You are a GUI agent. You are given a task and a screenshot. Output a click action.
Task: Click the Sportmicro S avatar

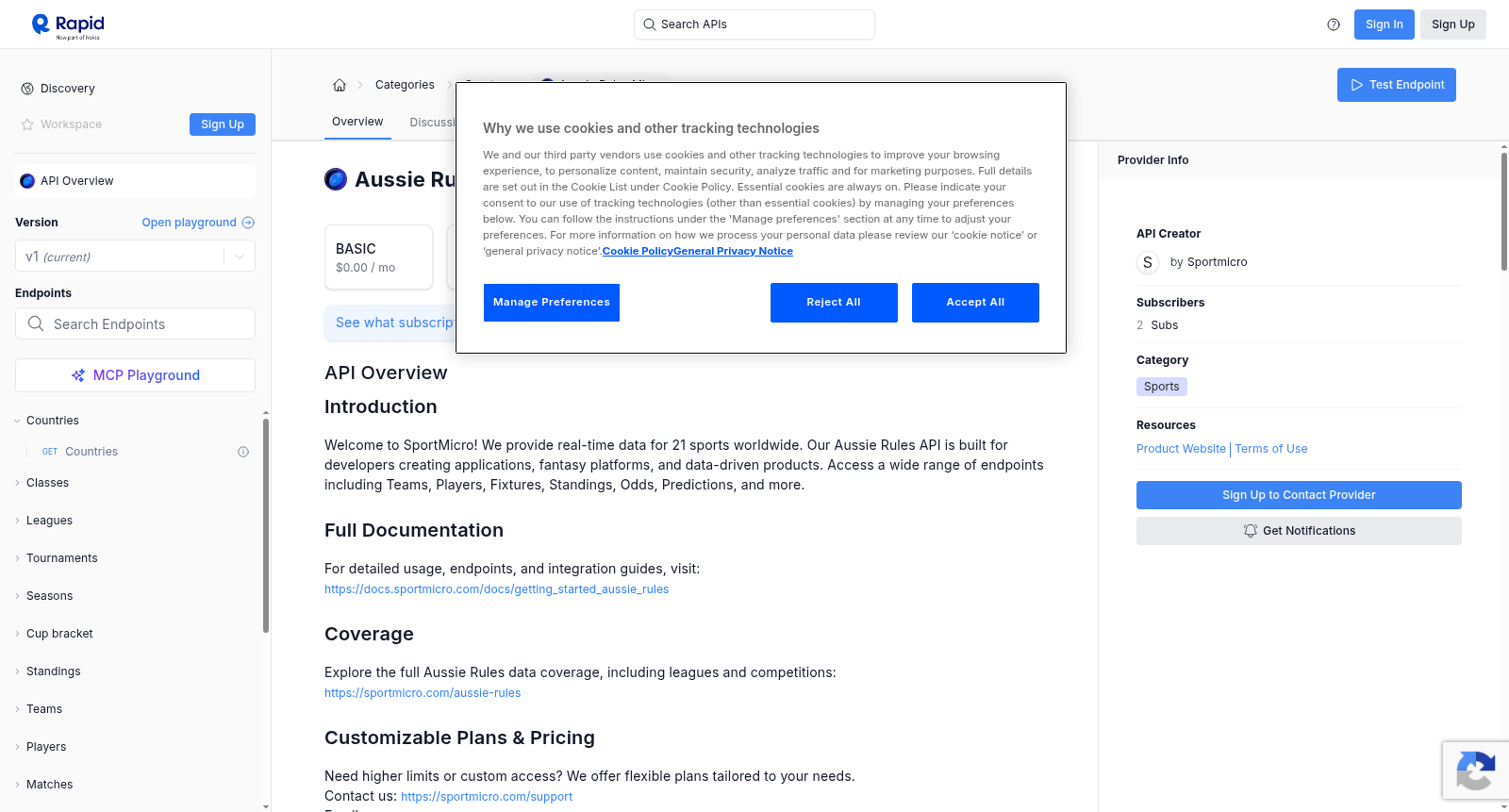coord(1148,262)
